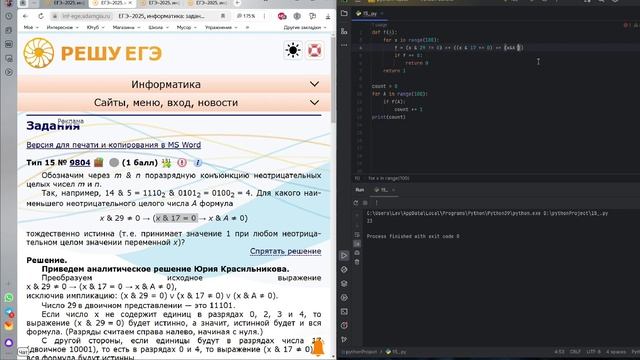Viewport: 640px width, 360px height.
Task: Click pythonProject breadcrumb in status bar
Action: pos(360,352)
